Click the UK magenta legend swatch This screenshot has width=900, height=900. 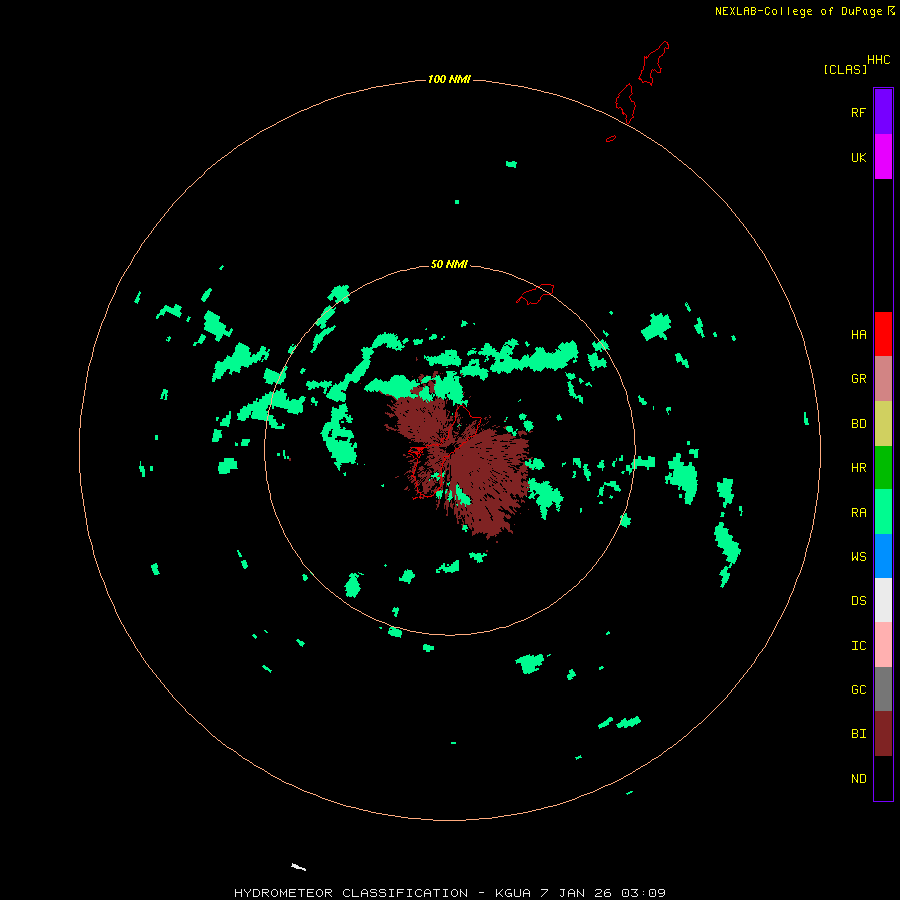883,157
